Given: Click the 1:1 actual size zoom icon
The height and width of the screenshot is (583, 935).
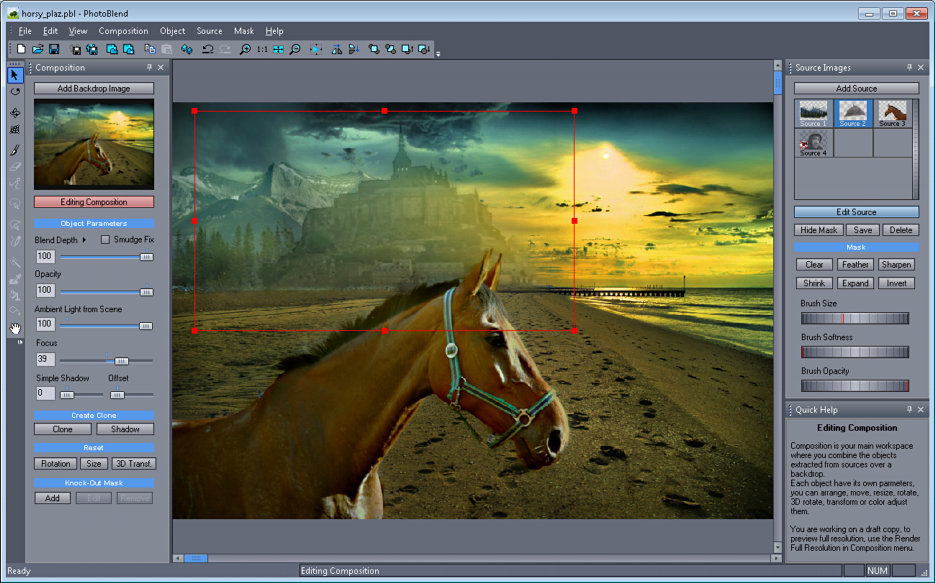Looking at the screenshot, I should click(261, 49).
